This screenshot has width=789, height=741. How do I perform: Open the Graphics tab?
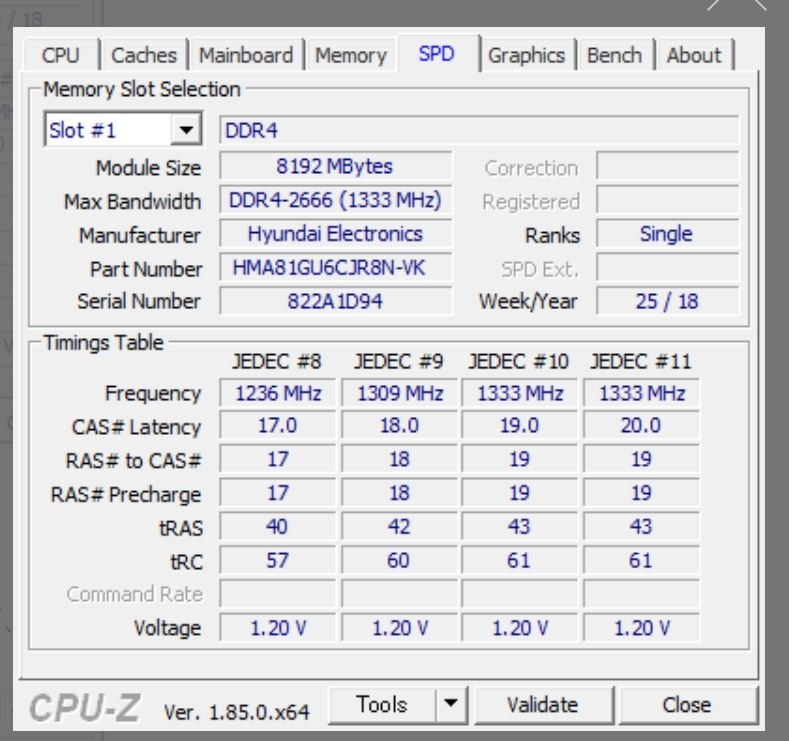(x=526, y=55)
